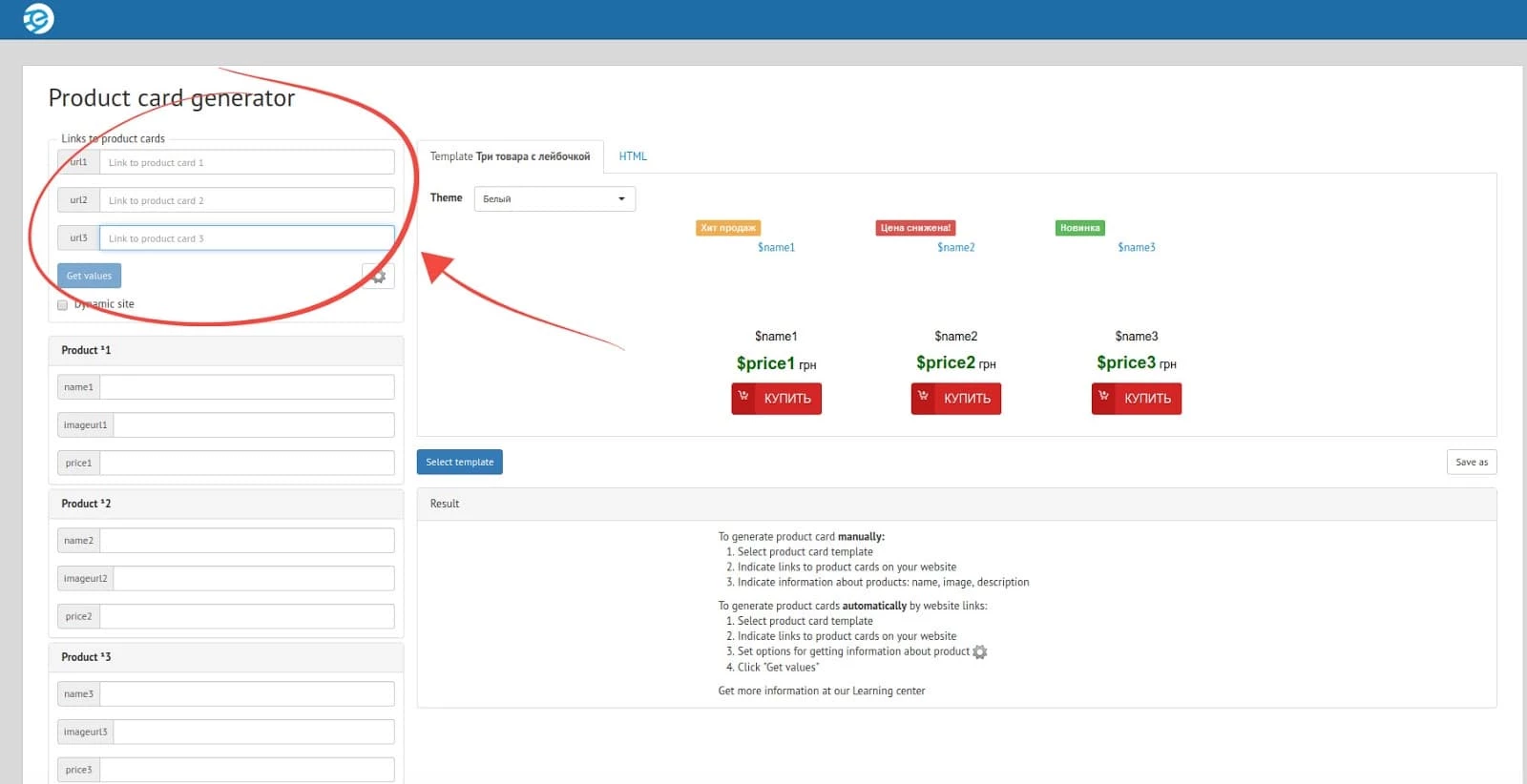Click the КУПИТЬ button under $name3
The height and width of the screenshot is (784, 1527).
[x=1137, y=398]
